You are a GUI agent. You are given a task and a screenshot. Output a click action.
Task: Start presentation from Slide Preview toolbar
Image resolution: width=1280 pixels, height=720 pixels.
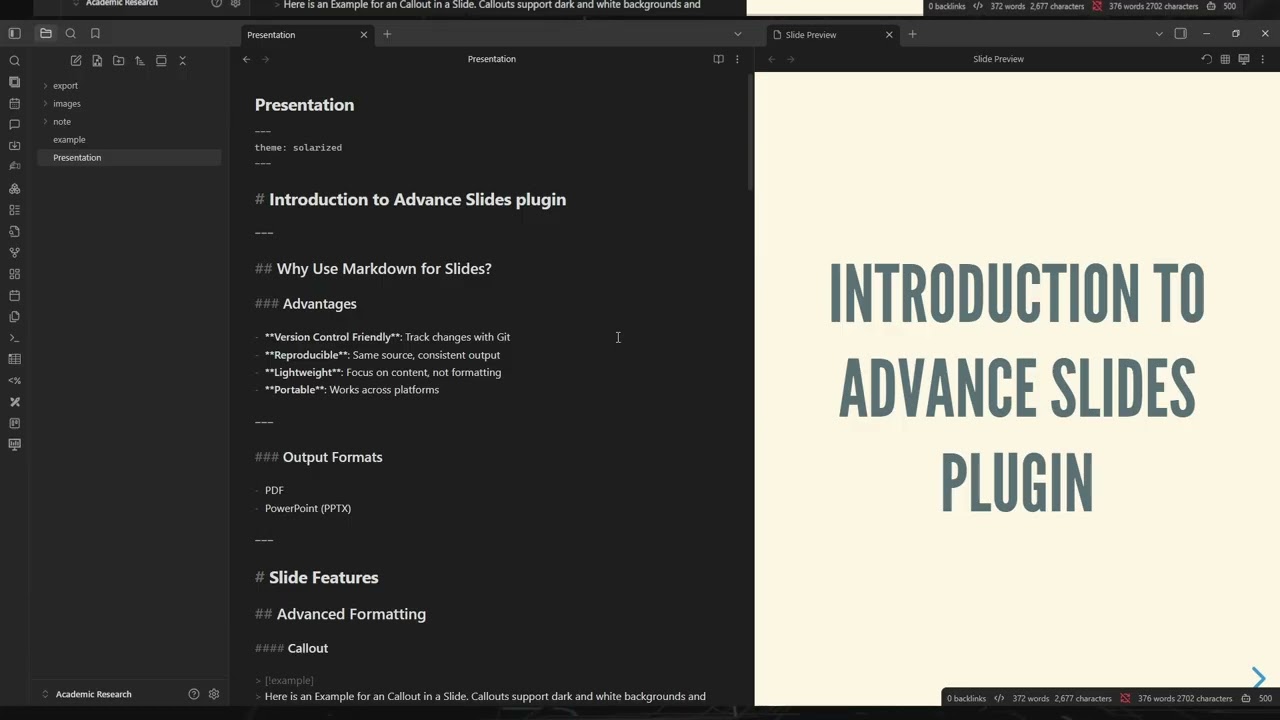(1244, 59)
